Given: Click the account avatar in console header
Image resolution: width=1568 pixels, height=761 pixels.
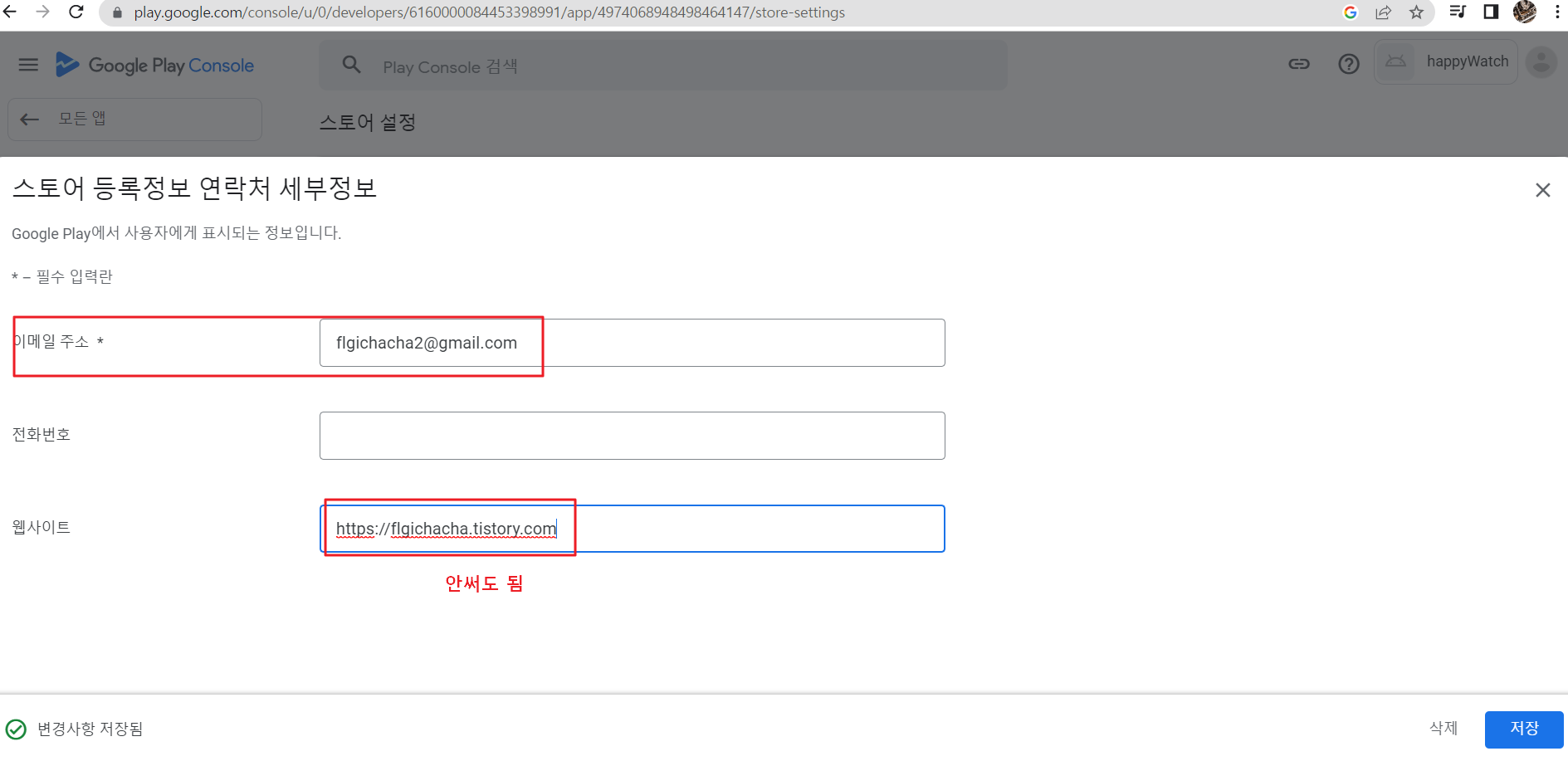Looking at the screenshot, I should [1541, 62].
